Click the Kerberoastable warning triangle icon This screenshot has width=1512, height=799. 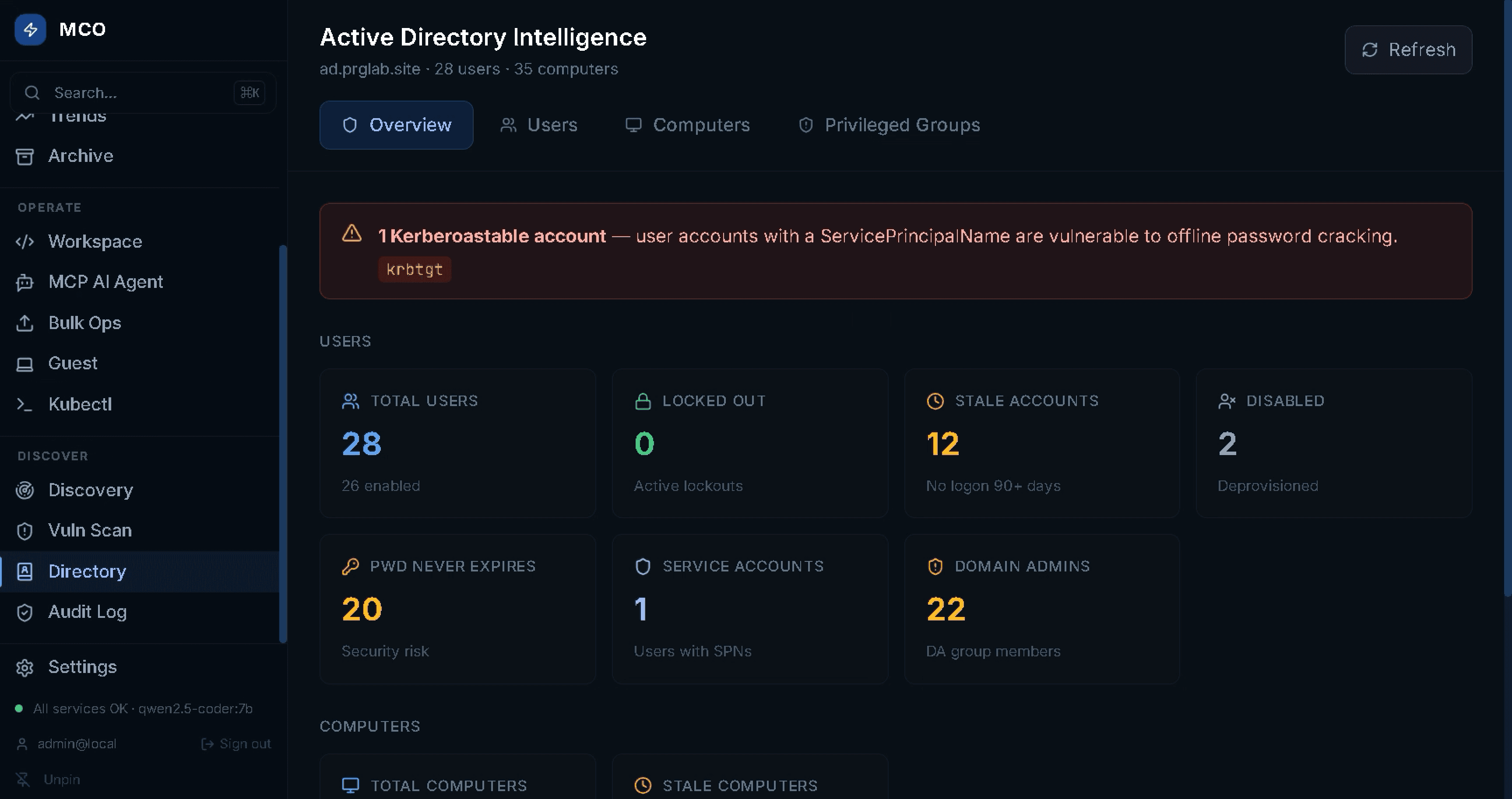(x=352, y=234)
